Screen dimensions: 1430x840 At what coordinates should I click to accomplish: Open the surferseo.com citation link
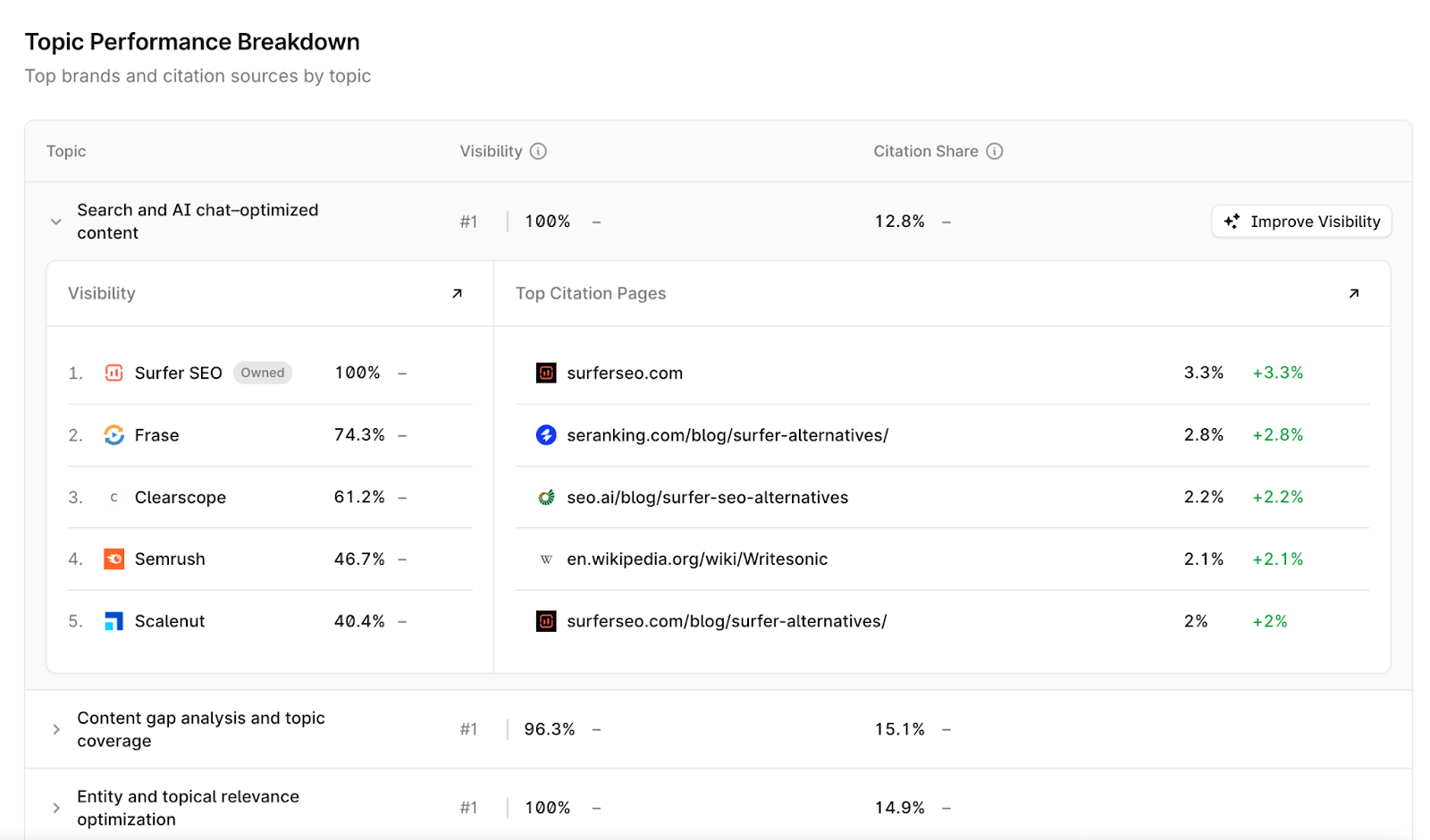click(x=624, y=374)
